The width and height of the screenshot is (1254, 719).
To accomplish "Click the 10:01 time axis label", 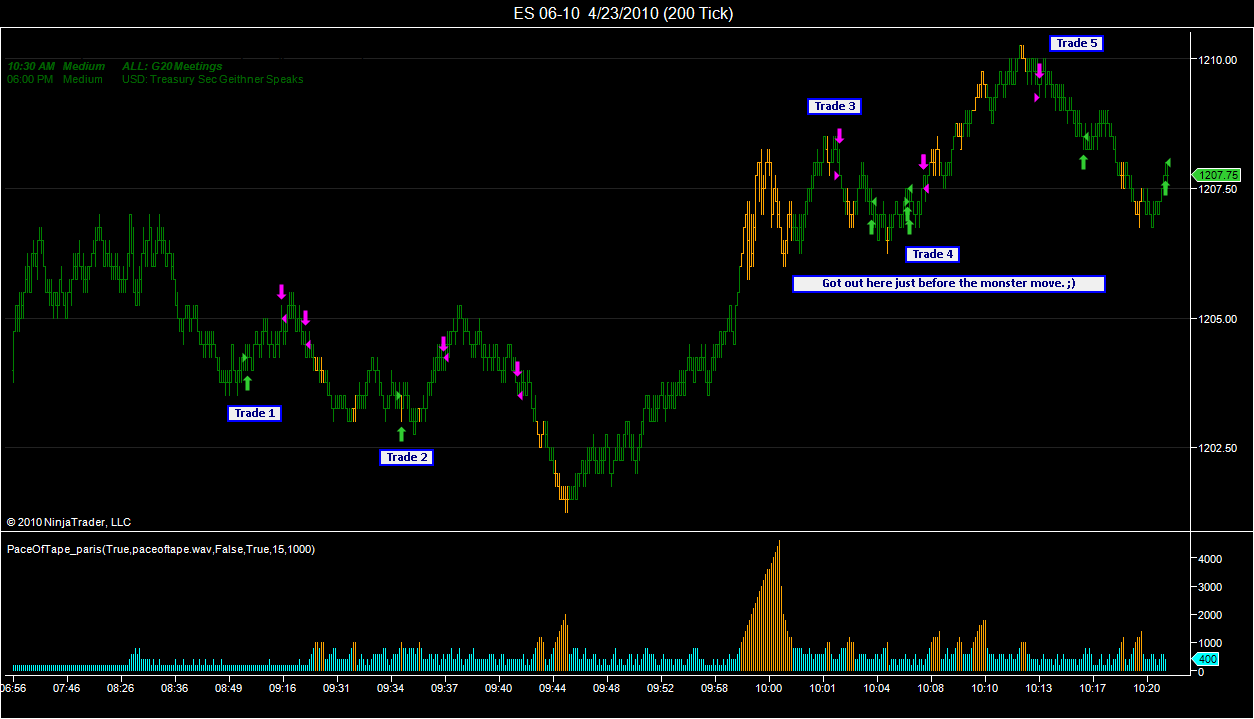I will pyautogui.click(x=823, y=688).
